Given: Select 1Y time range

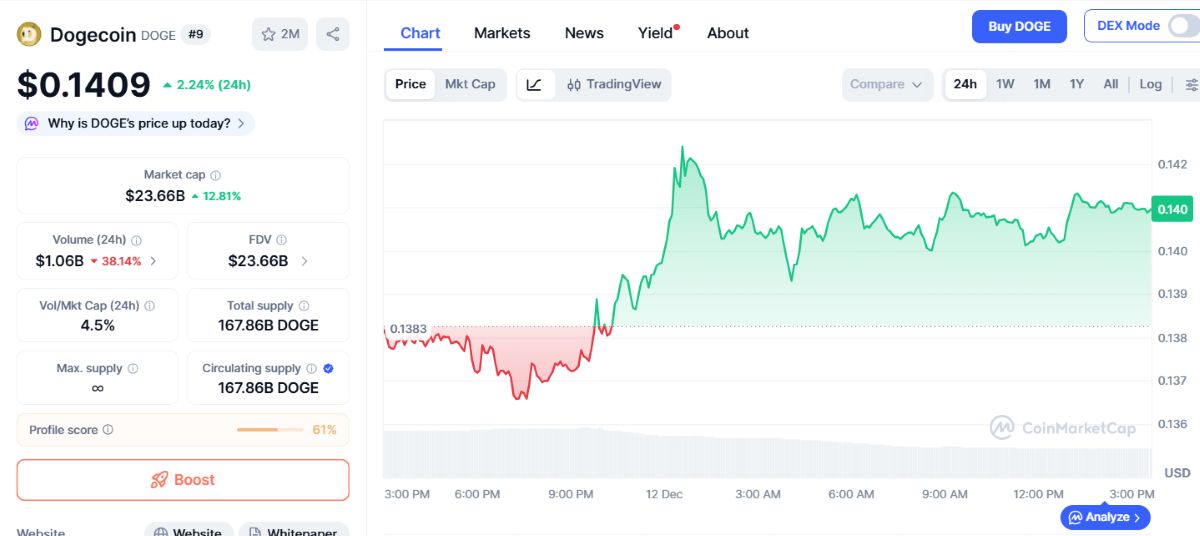Looking at the screenshot, I should point(1077,84).
